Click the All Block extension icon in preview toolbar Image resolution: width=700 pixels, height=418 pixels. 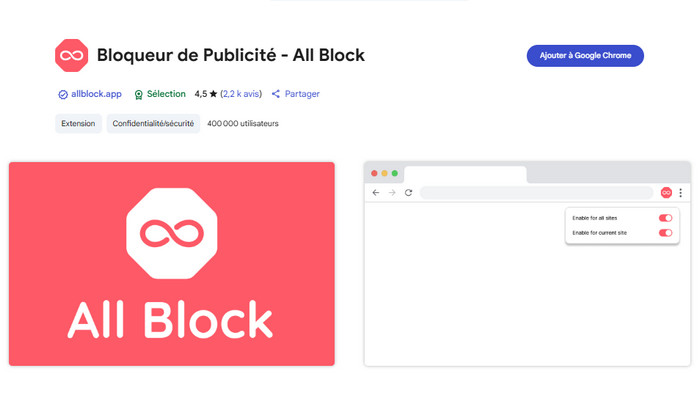(666, 192)
